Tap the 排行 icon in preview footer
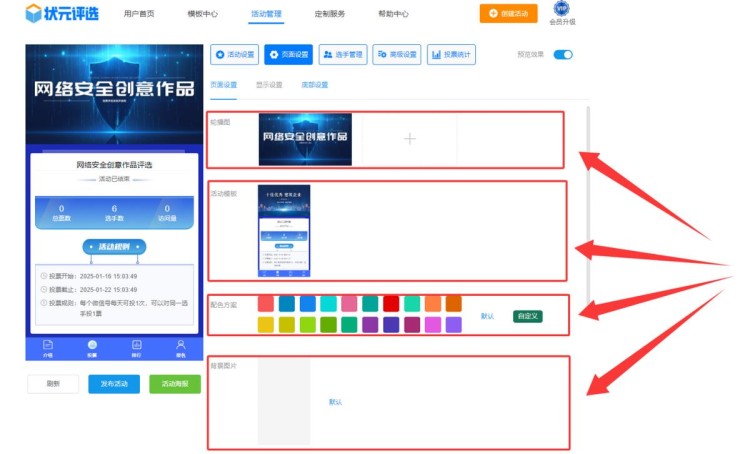 137,348
